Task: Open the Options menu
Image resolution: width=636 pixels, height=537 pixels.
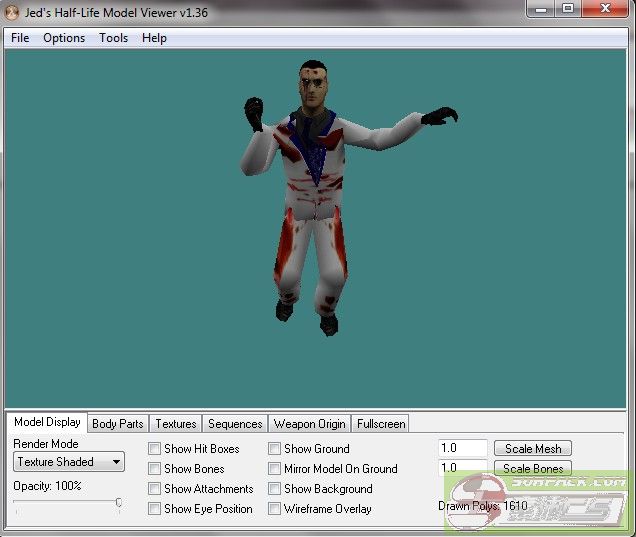Action: [64, 38]
